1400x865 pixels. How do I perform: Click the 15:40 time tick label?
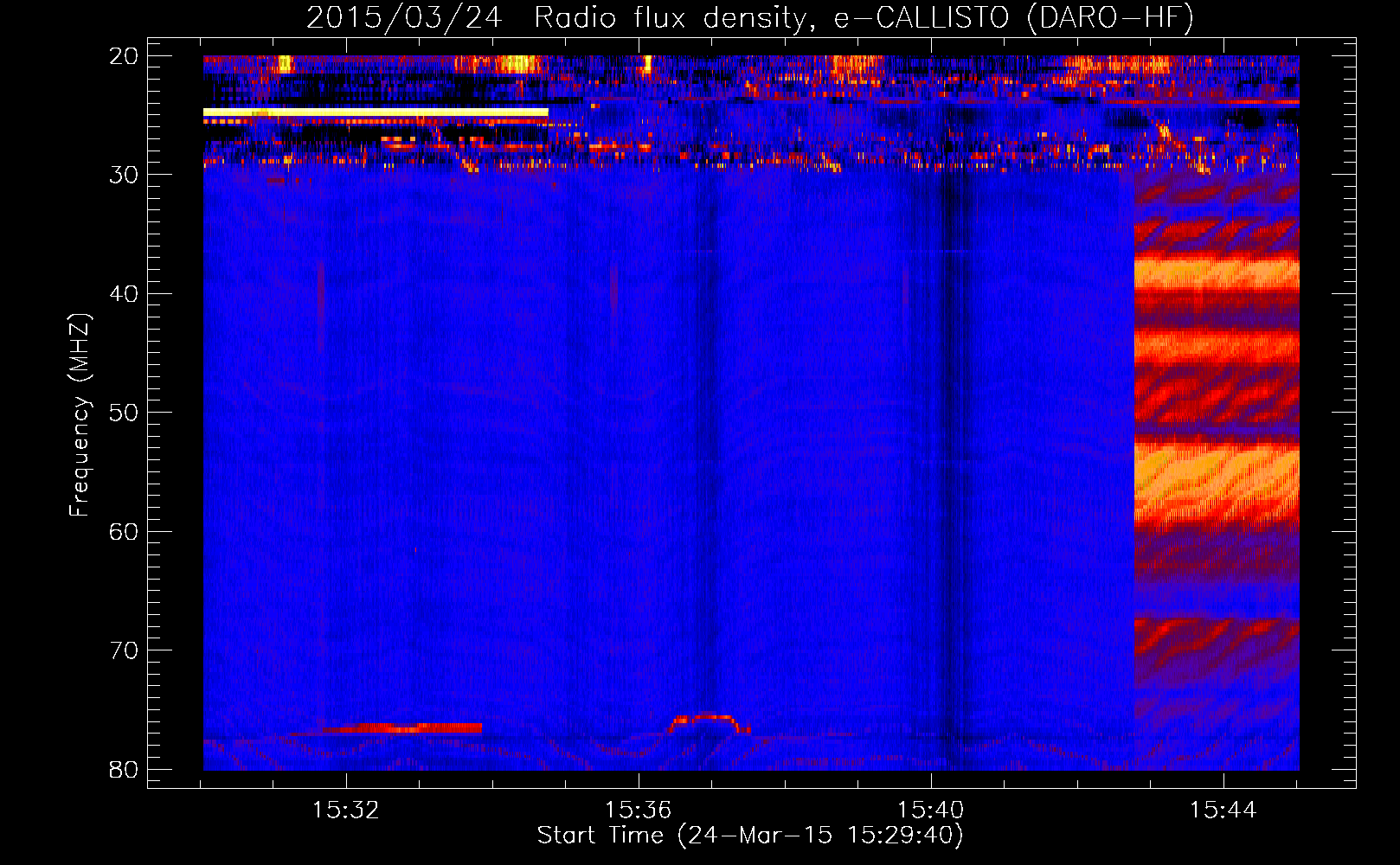[x=931, y=811]
